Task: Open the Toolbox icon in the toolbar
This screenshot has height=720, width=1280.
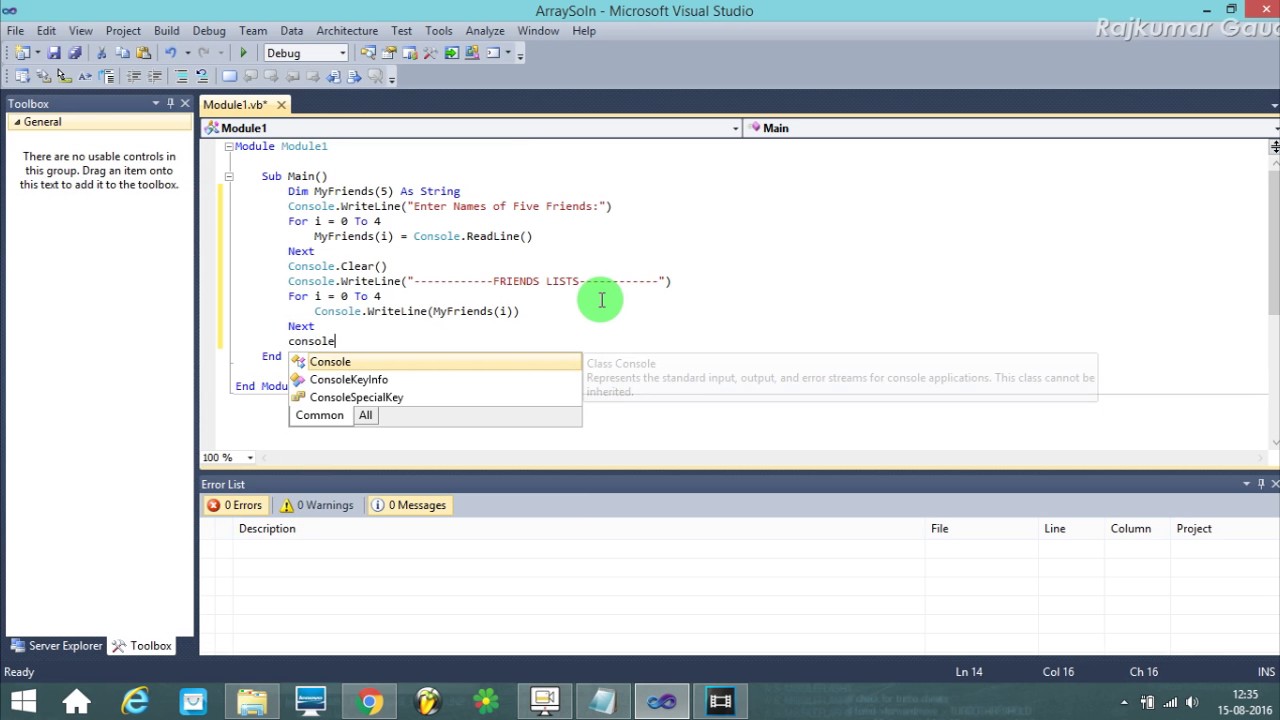Action: point(430,53)
